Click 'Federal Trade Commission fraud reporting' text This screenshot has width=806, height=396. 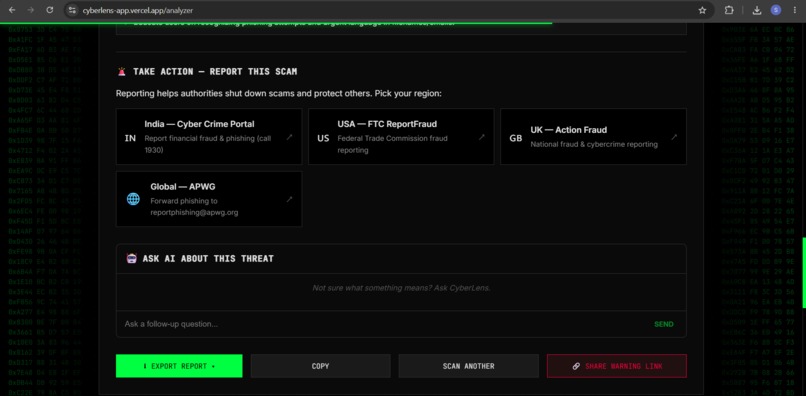coord(392,144)
